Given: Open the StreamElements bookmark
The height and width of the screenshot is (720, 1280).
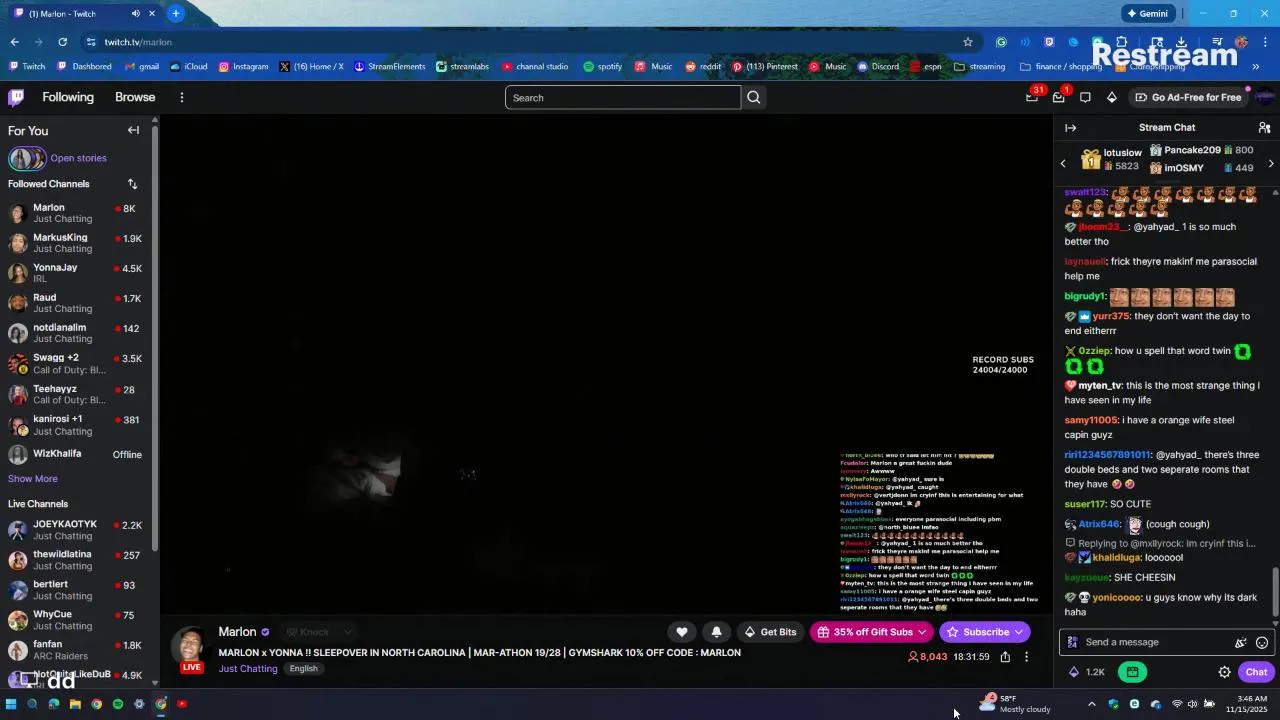Looking at the screenshot, I should [x=389, y=67].
